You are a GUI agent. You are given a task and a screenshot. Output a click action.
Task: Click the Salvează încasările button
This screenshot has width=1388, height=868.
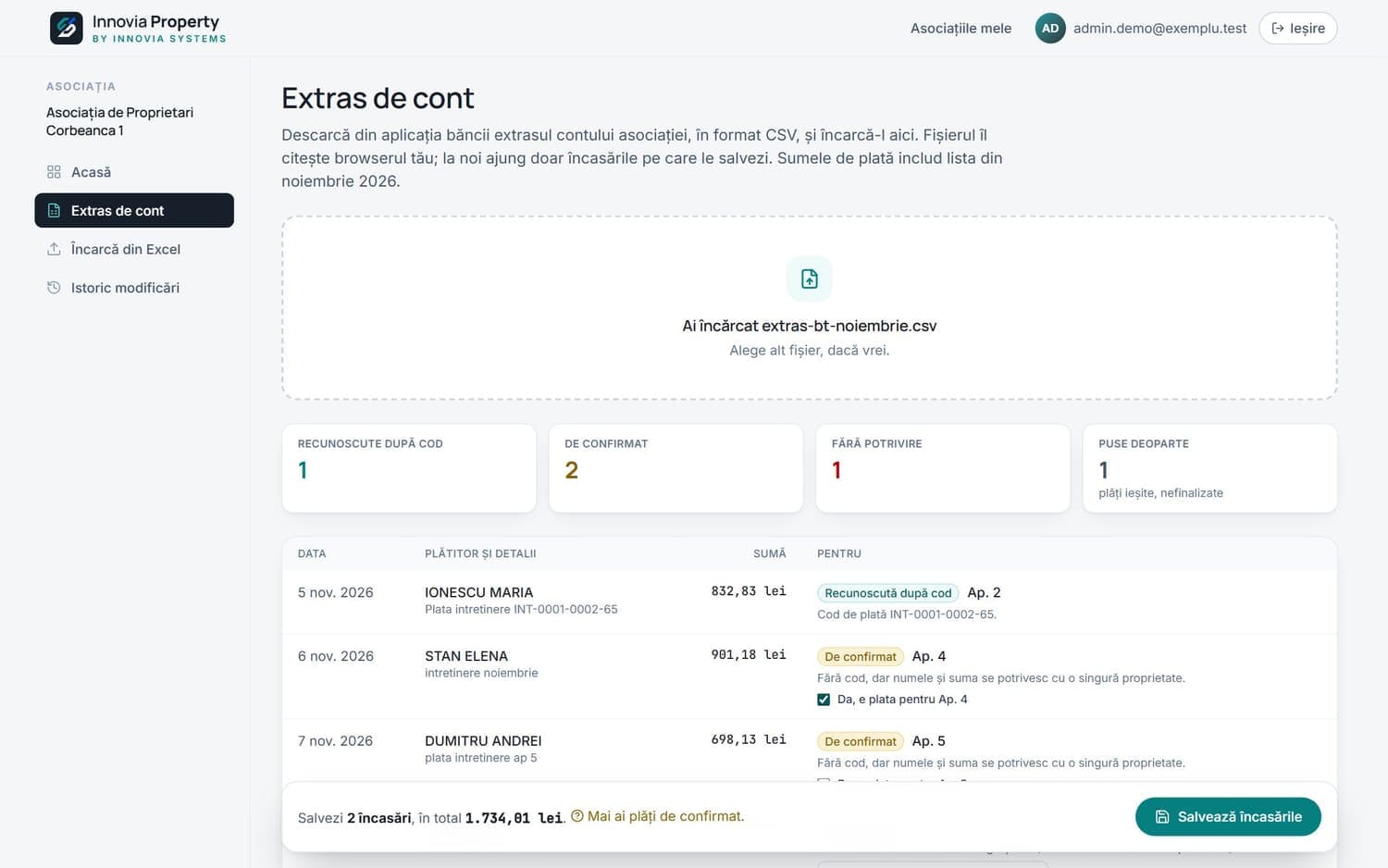tap(1228, 816)
